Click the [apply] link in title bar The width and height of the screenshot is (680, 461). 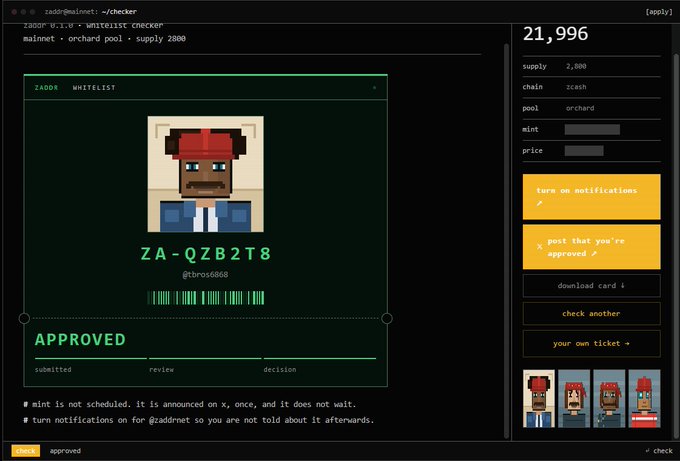[659, 12]
